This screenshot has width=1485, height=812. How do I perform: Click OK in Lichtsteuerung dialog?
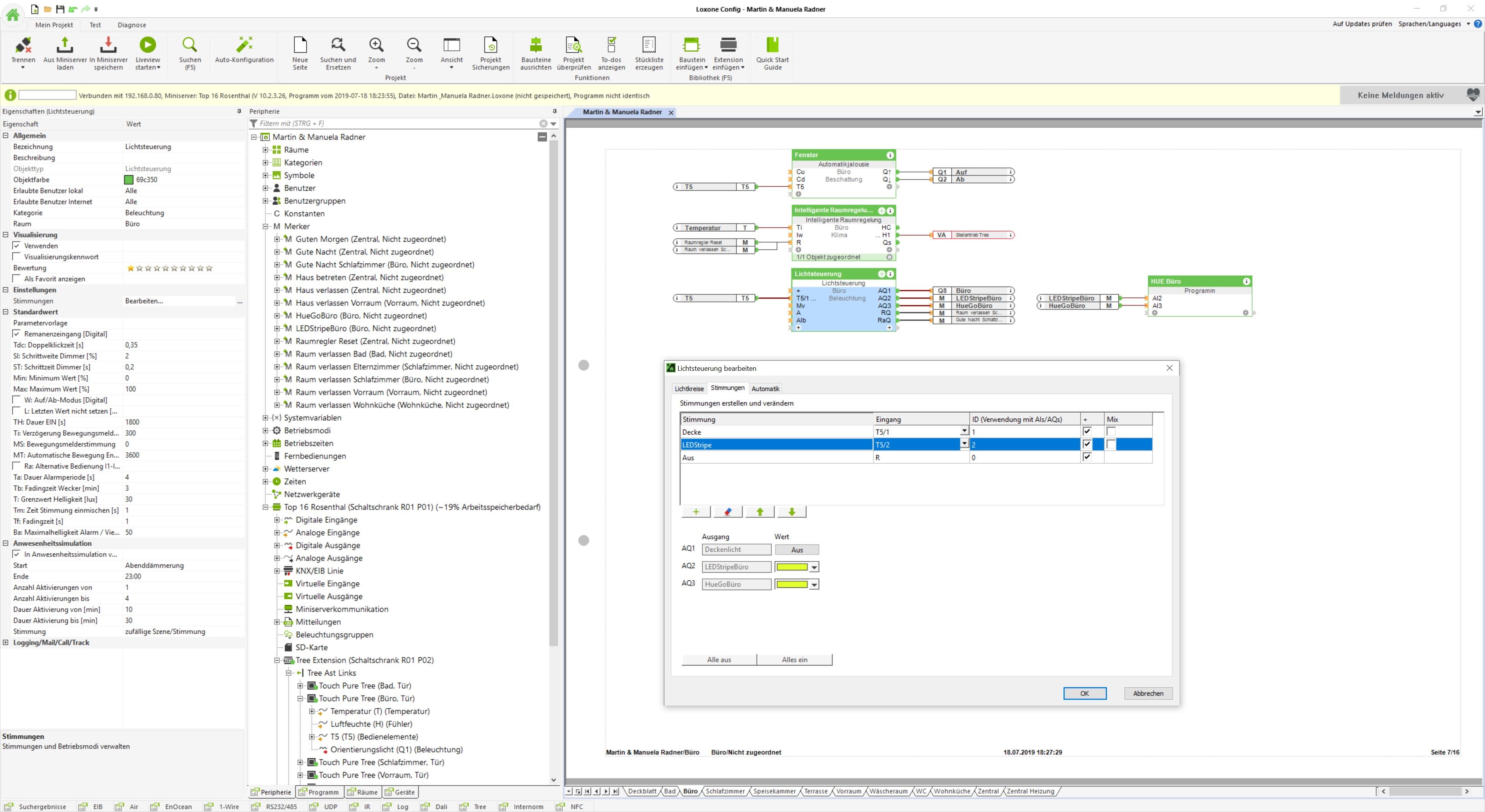(x=1084, y=693)
